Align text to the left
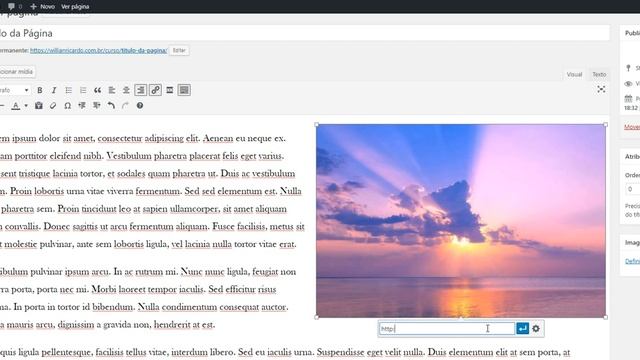 tap(112, 90)
